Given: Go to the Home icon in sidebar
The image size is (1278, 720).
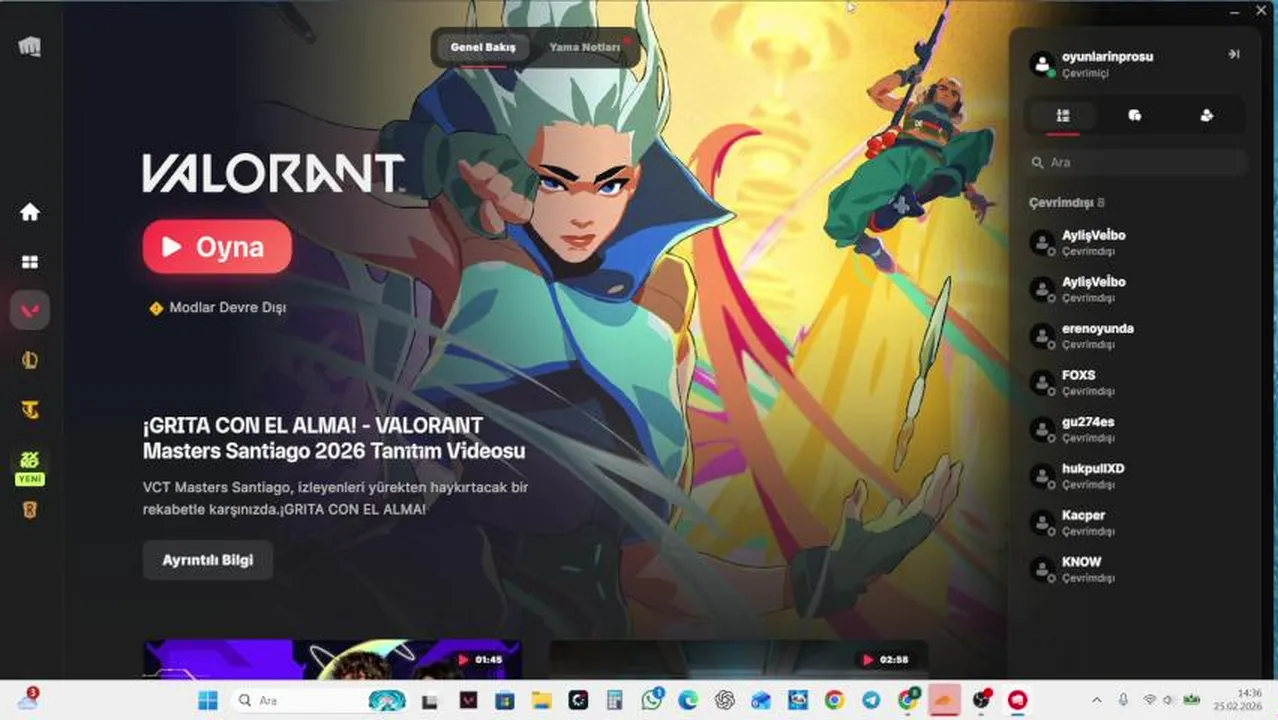Looking at the screenshot, I should tap(30, 212).
